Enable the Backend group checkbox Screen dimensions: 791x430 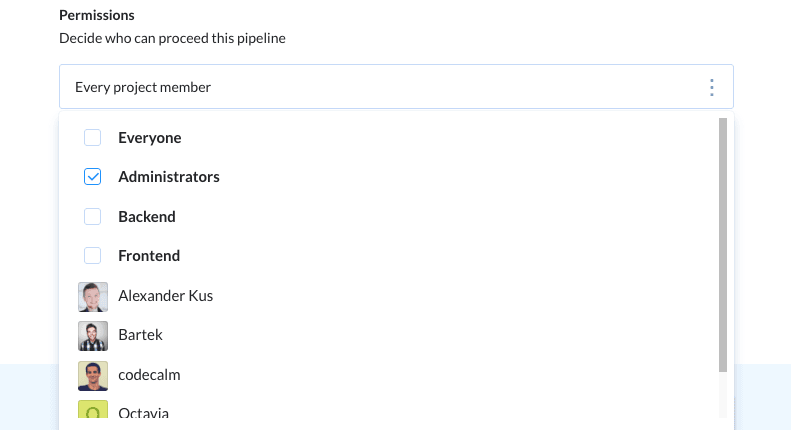(93, 217)
